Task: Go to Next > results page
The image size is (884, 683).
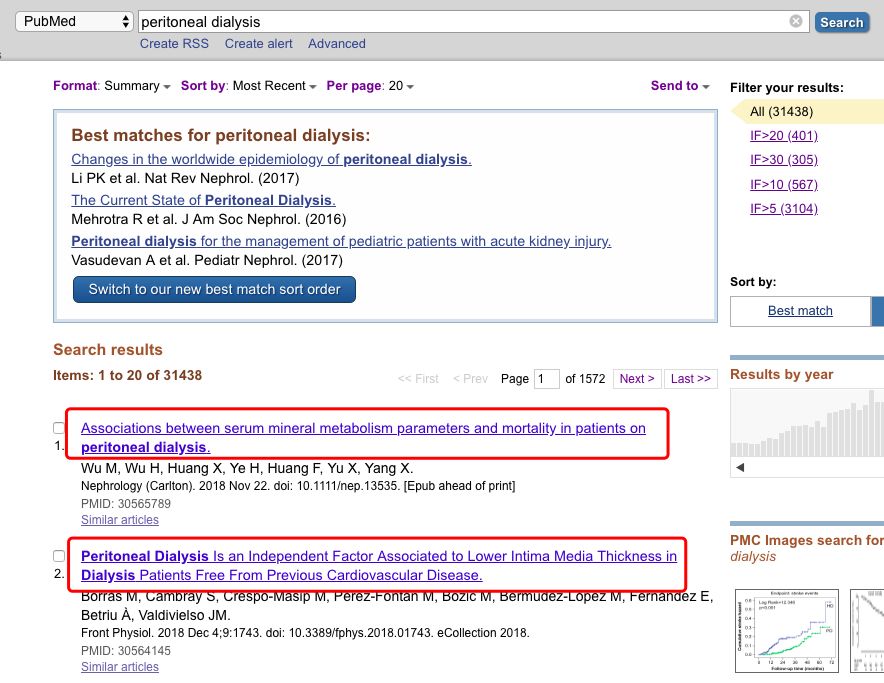Action: [x=637, y=378]
